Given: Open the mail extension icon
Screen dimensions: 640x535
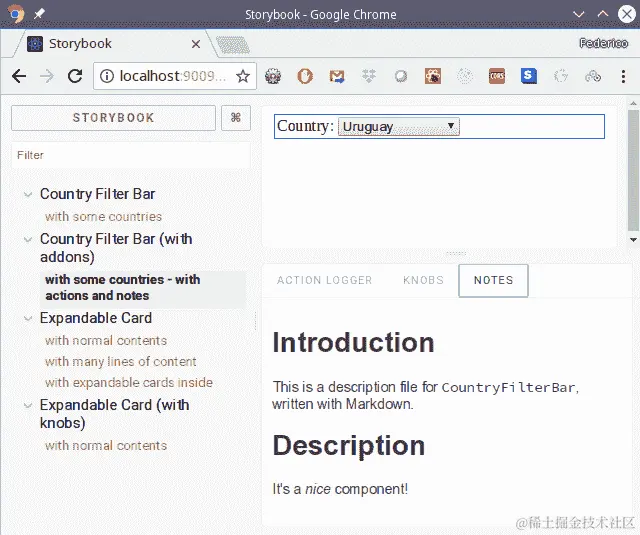Looking at the screenshot, I should (337, 76).
